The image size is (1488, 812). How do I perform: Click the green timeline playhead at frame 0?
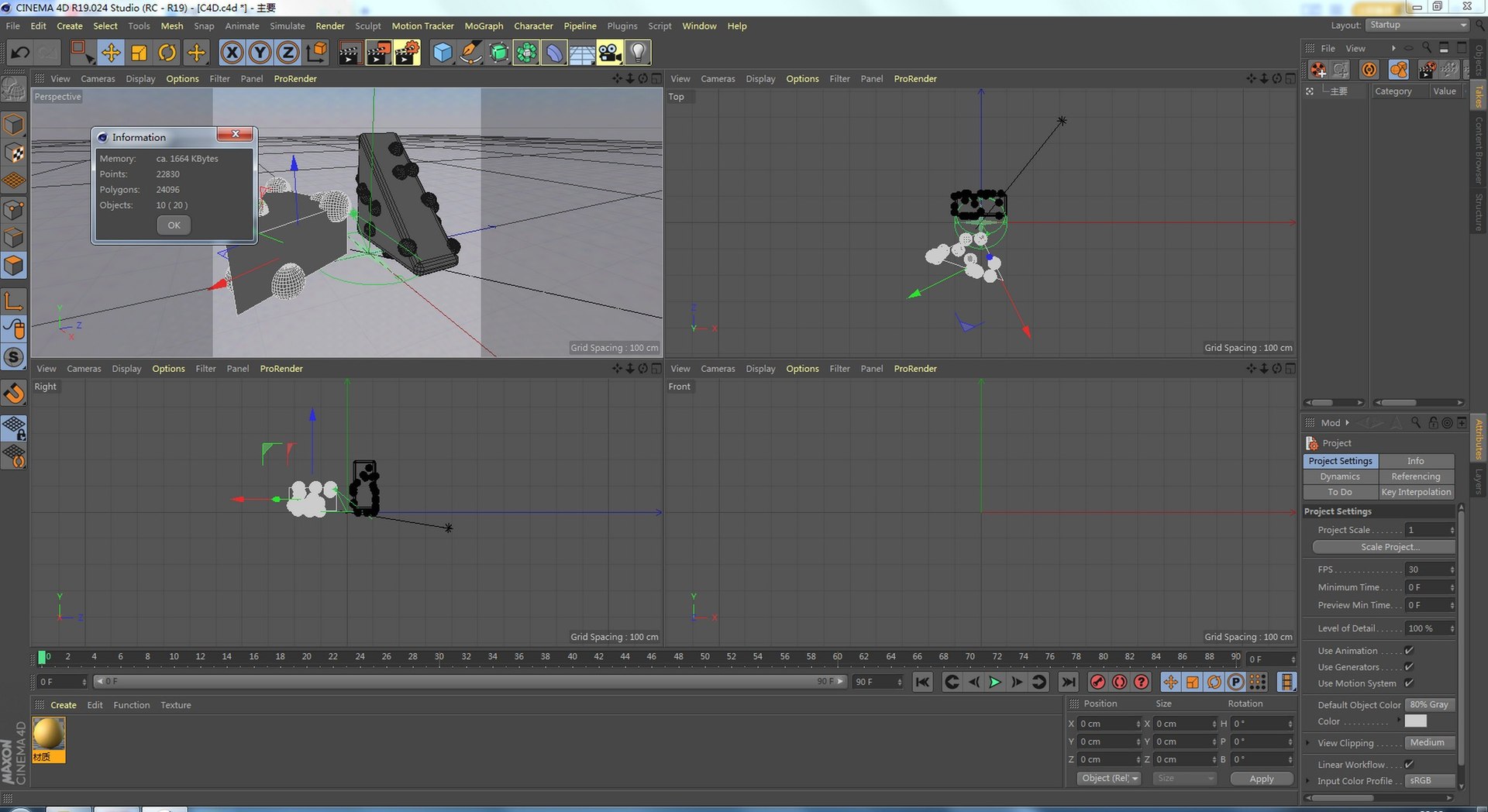click(x=42, y=657)
